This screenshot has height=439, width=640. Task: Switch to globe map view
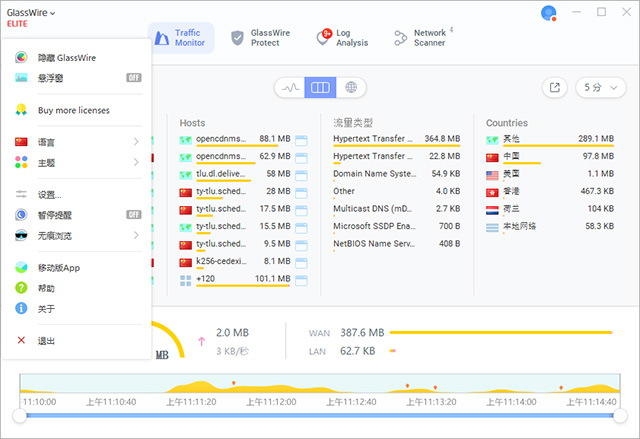350,88
